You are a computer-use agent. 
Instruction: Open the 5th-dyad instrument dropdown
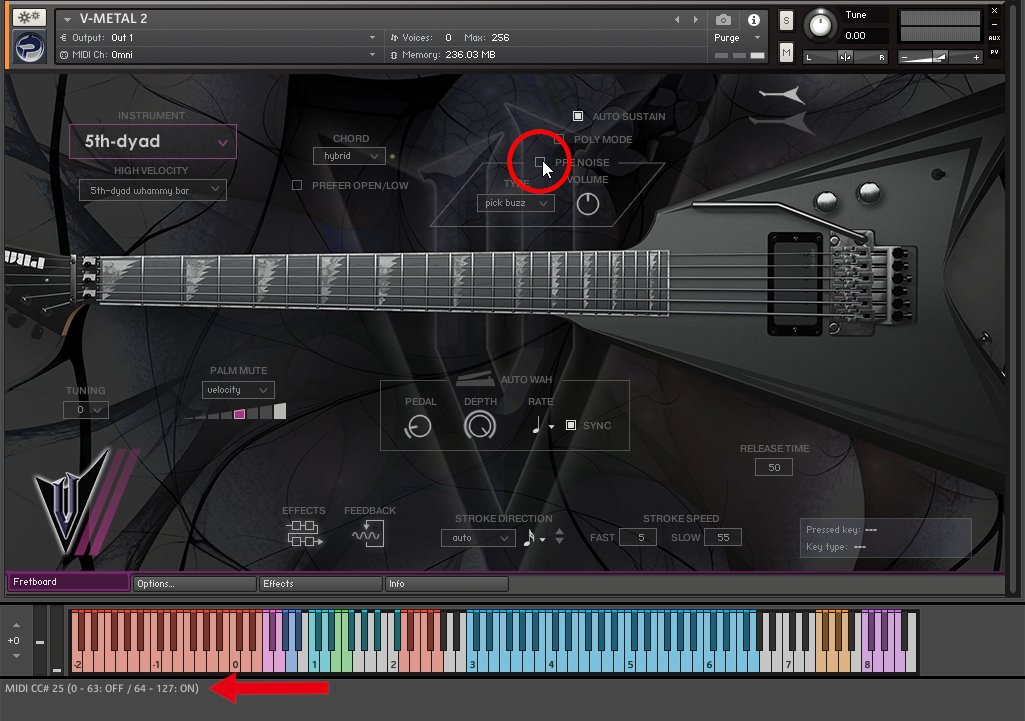click(153, 141)
